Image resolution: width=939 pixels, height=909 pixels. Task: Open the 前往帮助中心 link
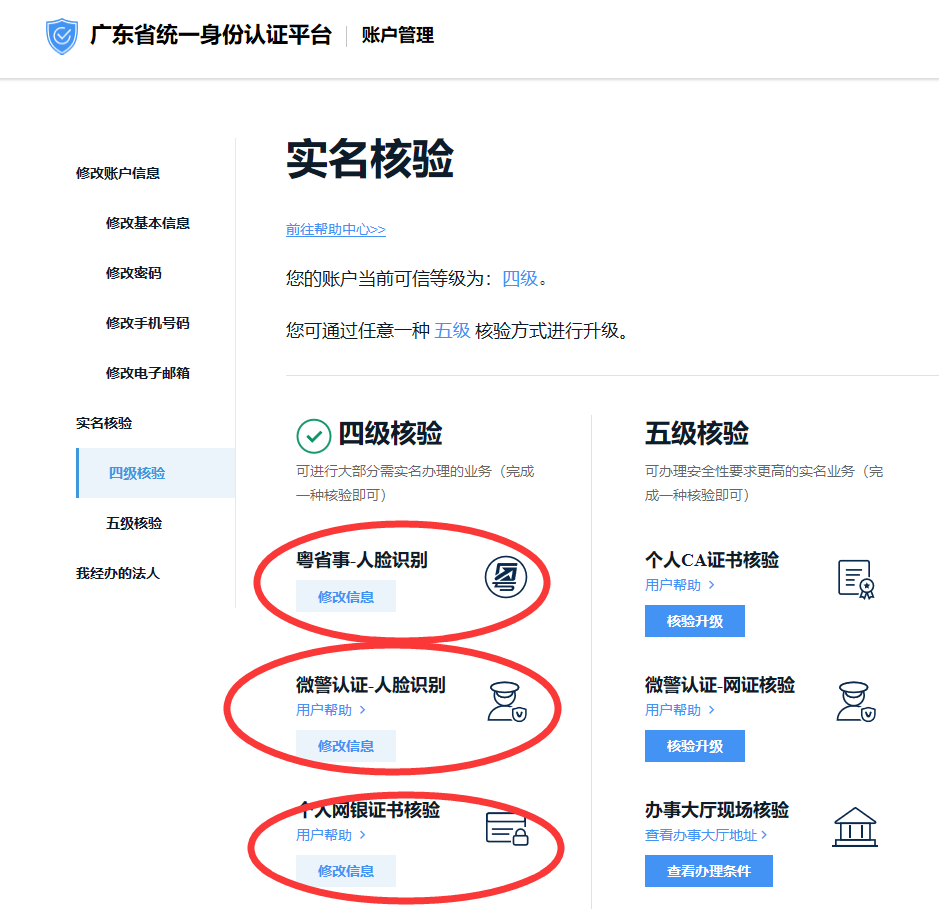[334, 229]
